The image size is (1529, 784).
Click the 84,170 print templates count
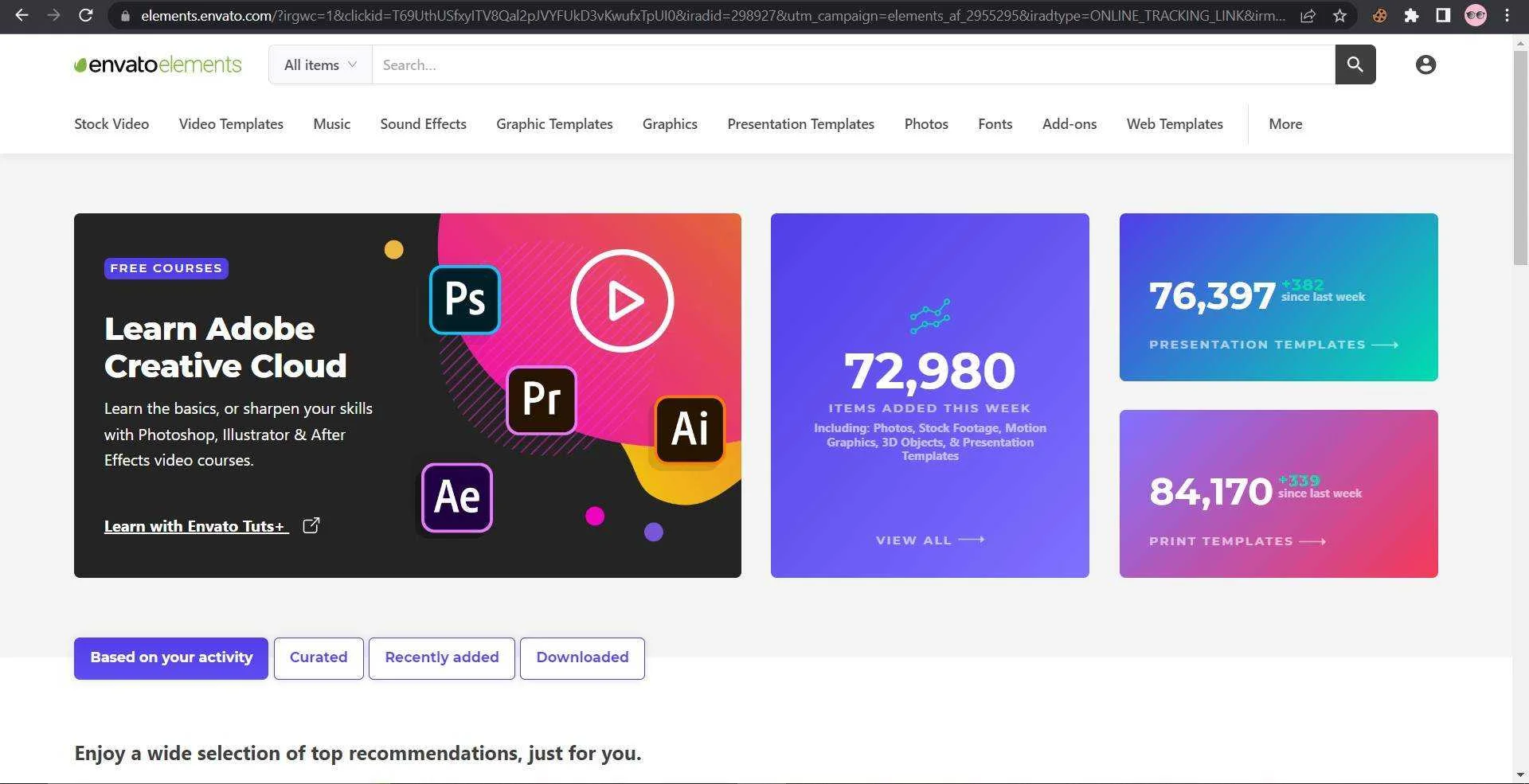click(1210, 492)
